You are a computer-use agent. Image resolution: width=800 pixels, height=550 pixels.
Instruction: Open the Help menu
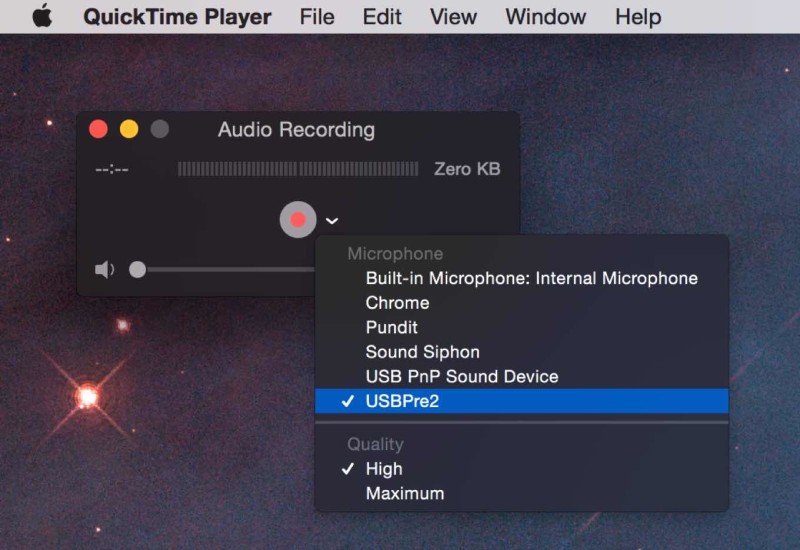638,17
